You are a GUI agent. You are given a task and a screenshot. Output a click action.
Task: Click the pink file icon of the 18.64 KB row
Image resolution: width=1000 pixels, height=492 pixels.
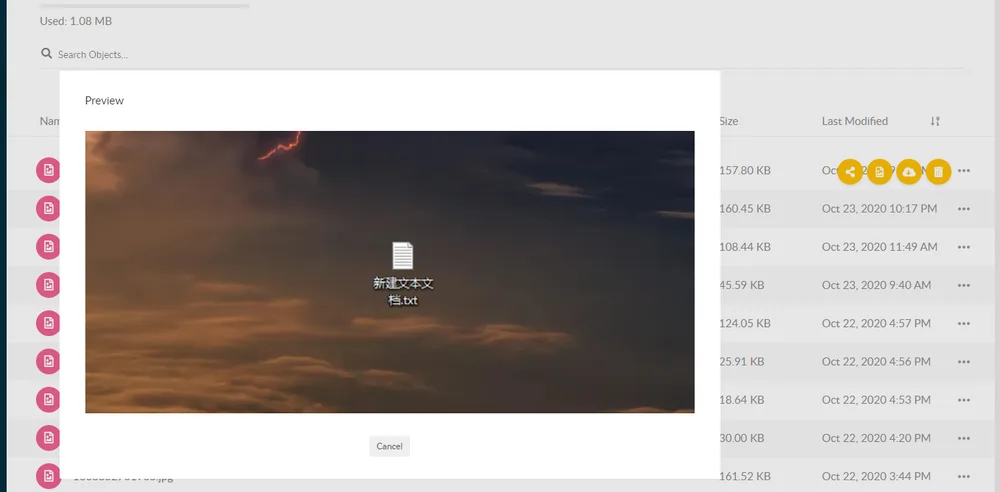coord(48,399)
